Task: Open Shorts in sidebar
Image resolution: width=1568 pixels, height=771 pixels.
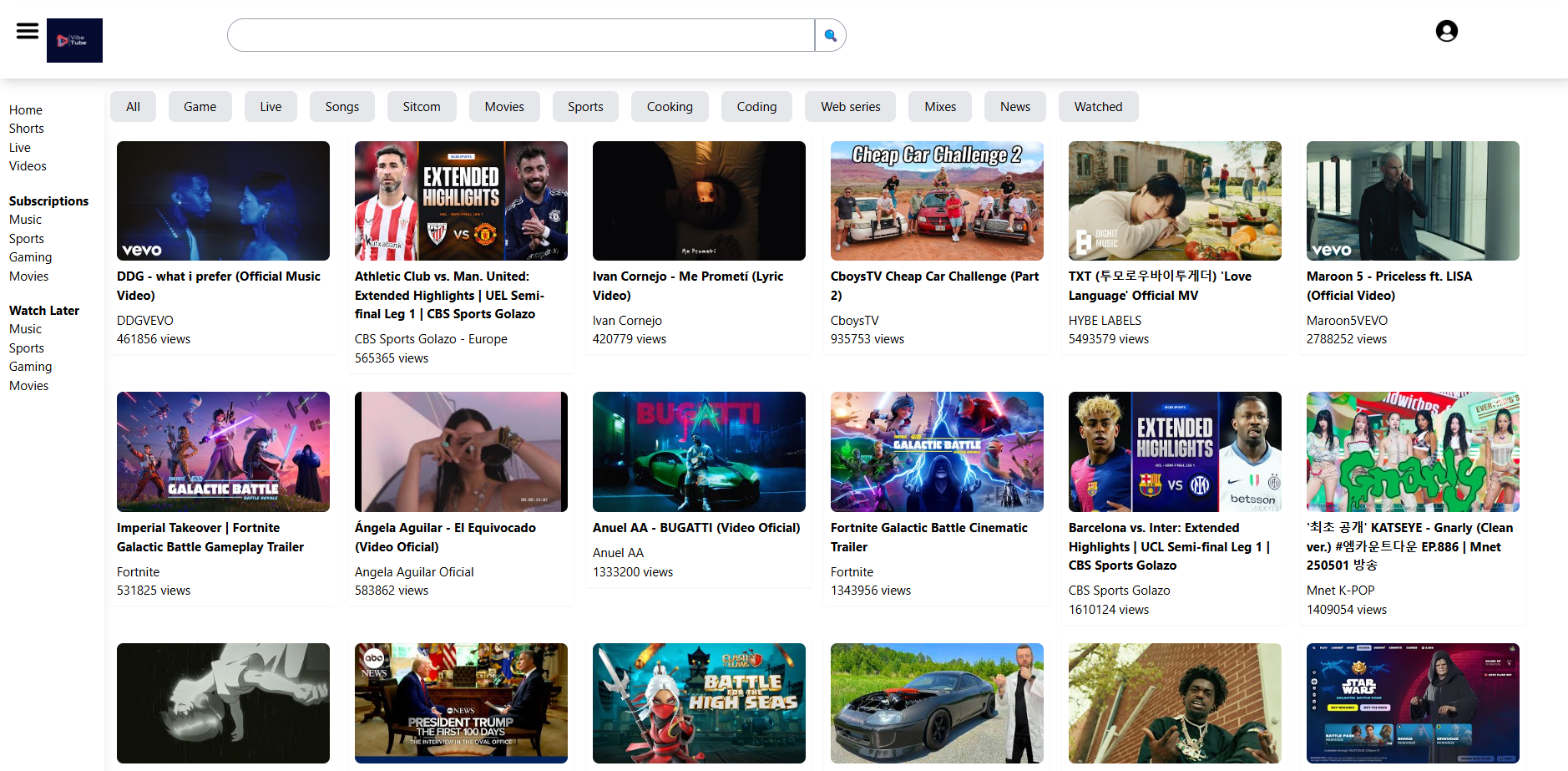Action: click(27, 129)
